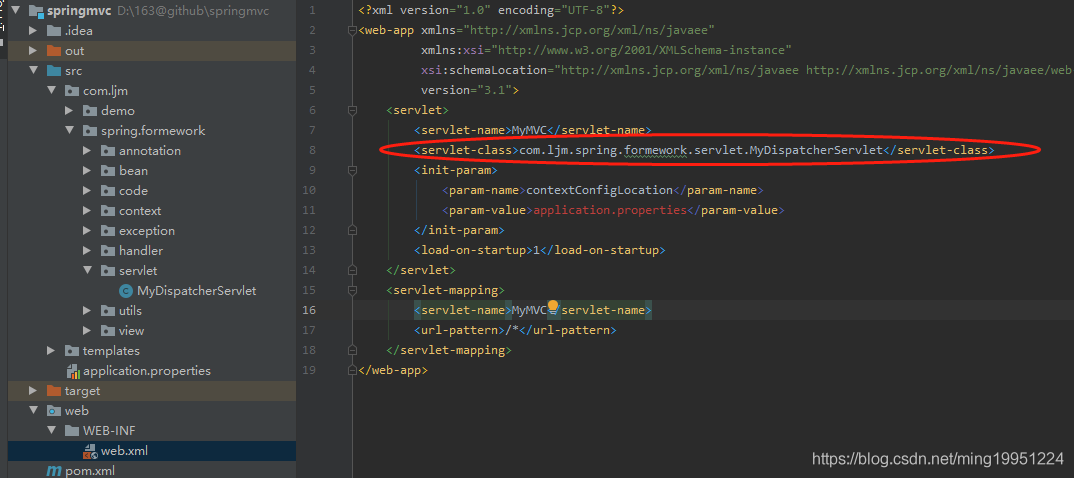Screen dimensions: 1074x478
Task: Click the web.xml file icon
Action: (89, 451)
